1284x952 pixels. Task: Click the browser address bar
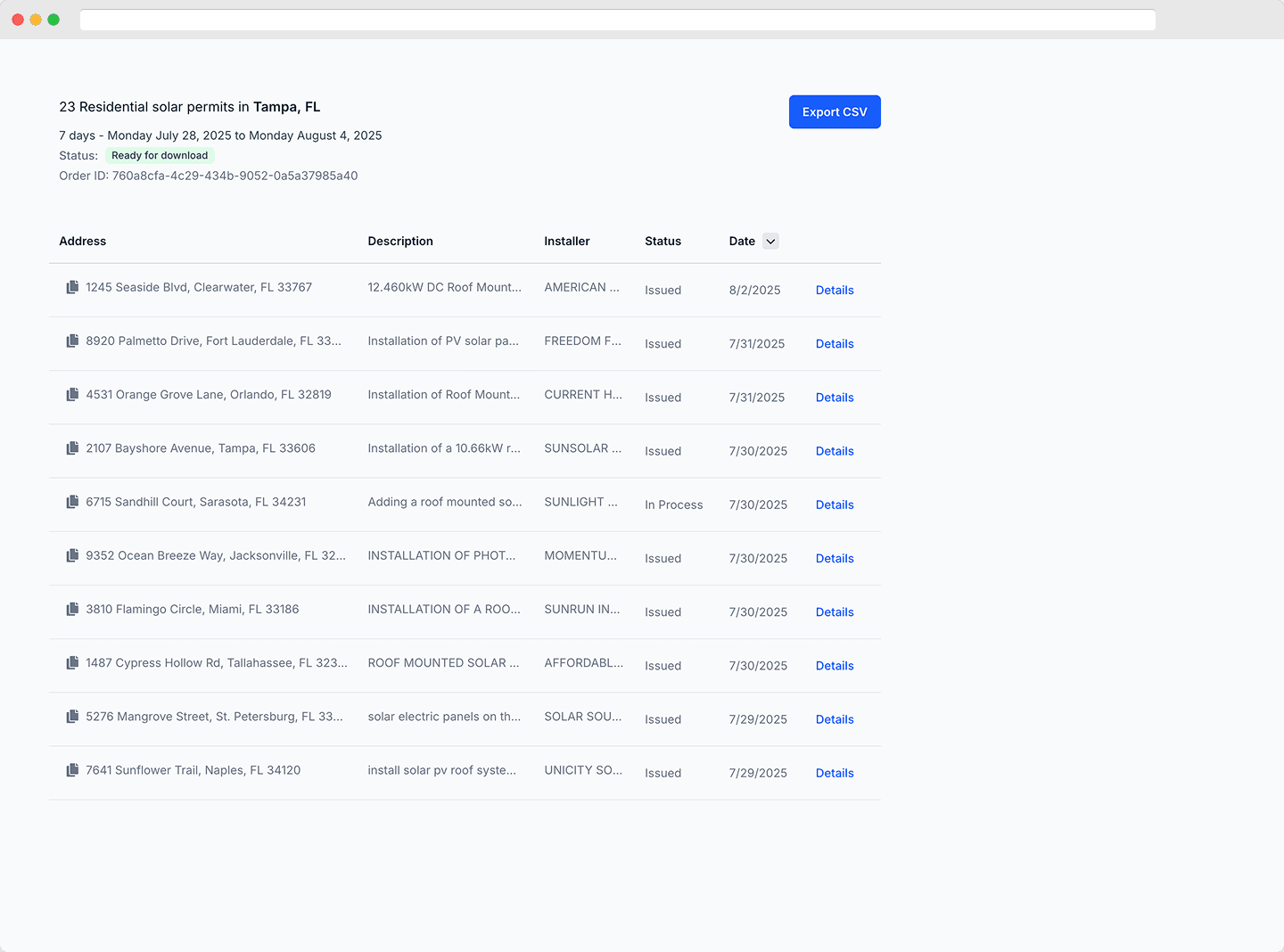[x=617, y=20]
